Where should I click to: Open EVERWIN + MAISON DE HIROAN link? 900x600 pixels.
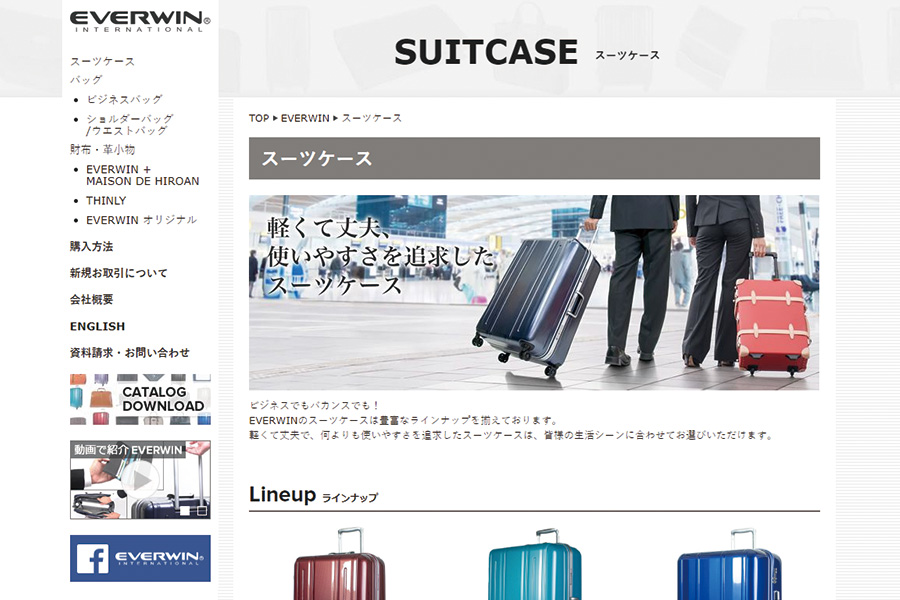pos(142,175)
